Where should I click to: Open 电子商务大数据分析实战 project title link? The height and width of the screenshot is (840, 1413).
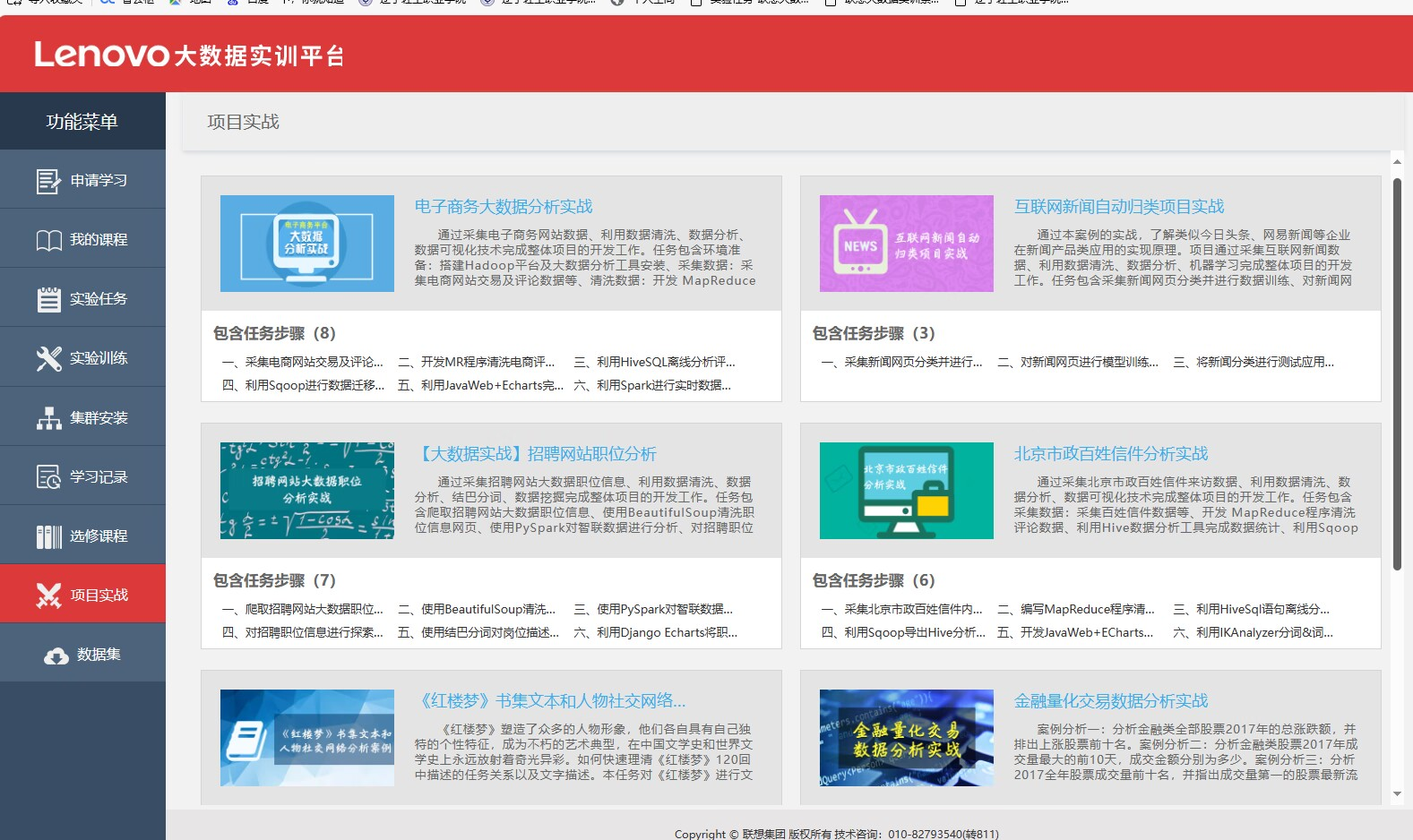pos(503,207)
